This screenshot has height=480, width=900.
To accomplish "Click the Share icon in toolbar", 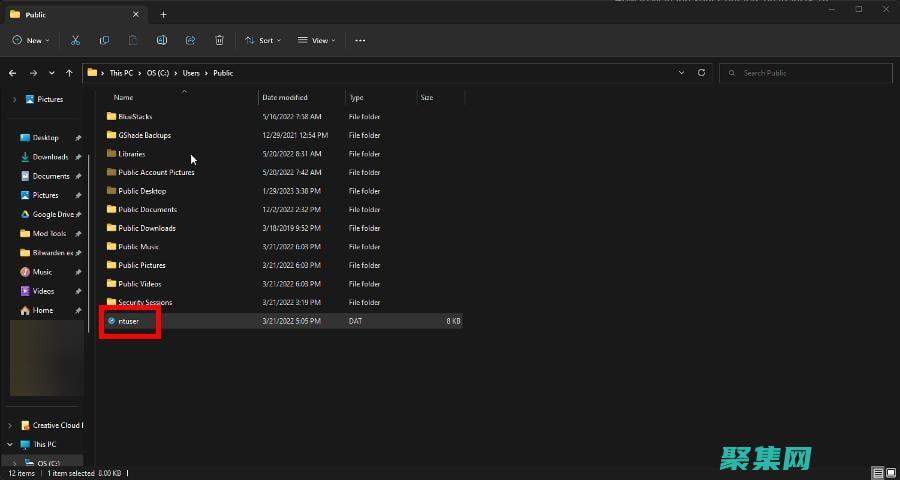I will [x=190, y=40].
